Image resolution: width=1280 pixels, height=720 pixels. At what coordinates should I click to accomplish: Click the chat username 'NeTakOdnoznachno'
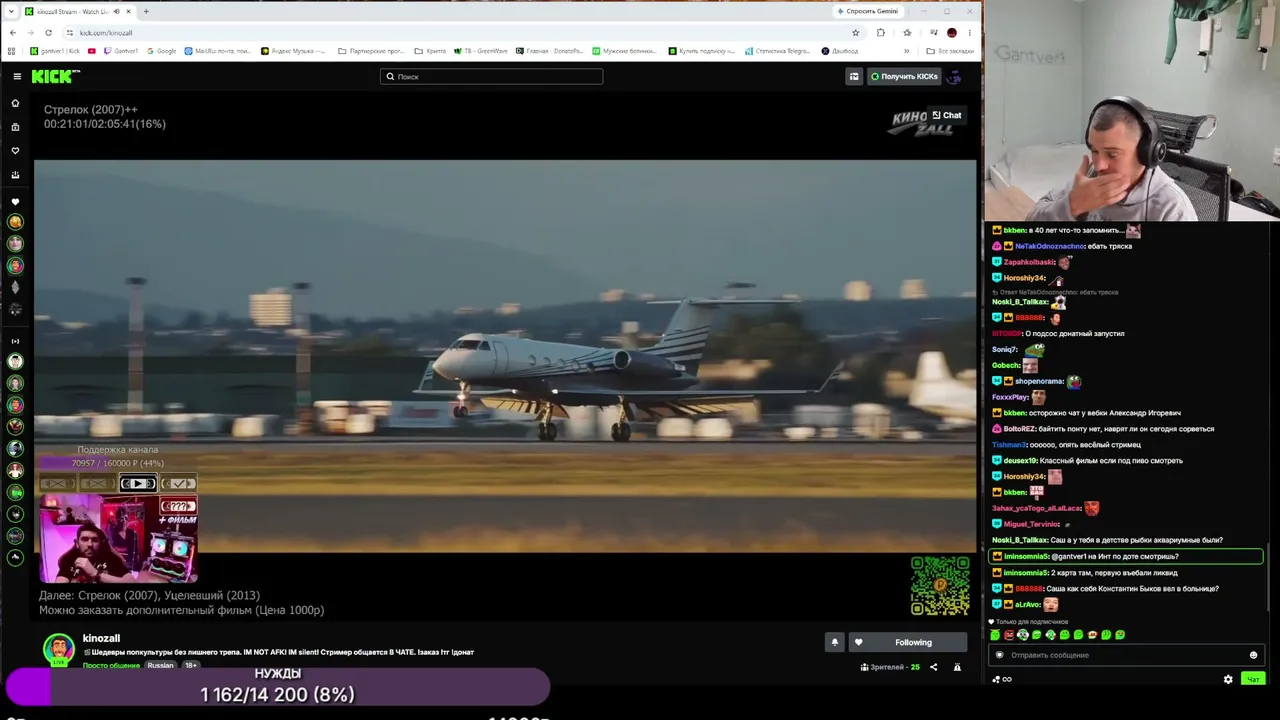[1050, 246]
